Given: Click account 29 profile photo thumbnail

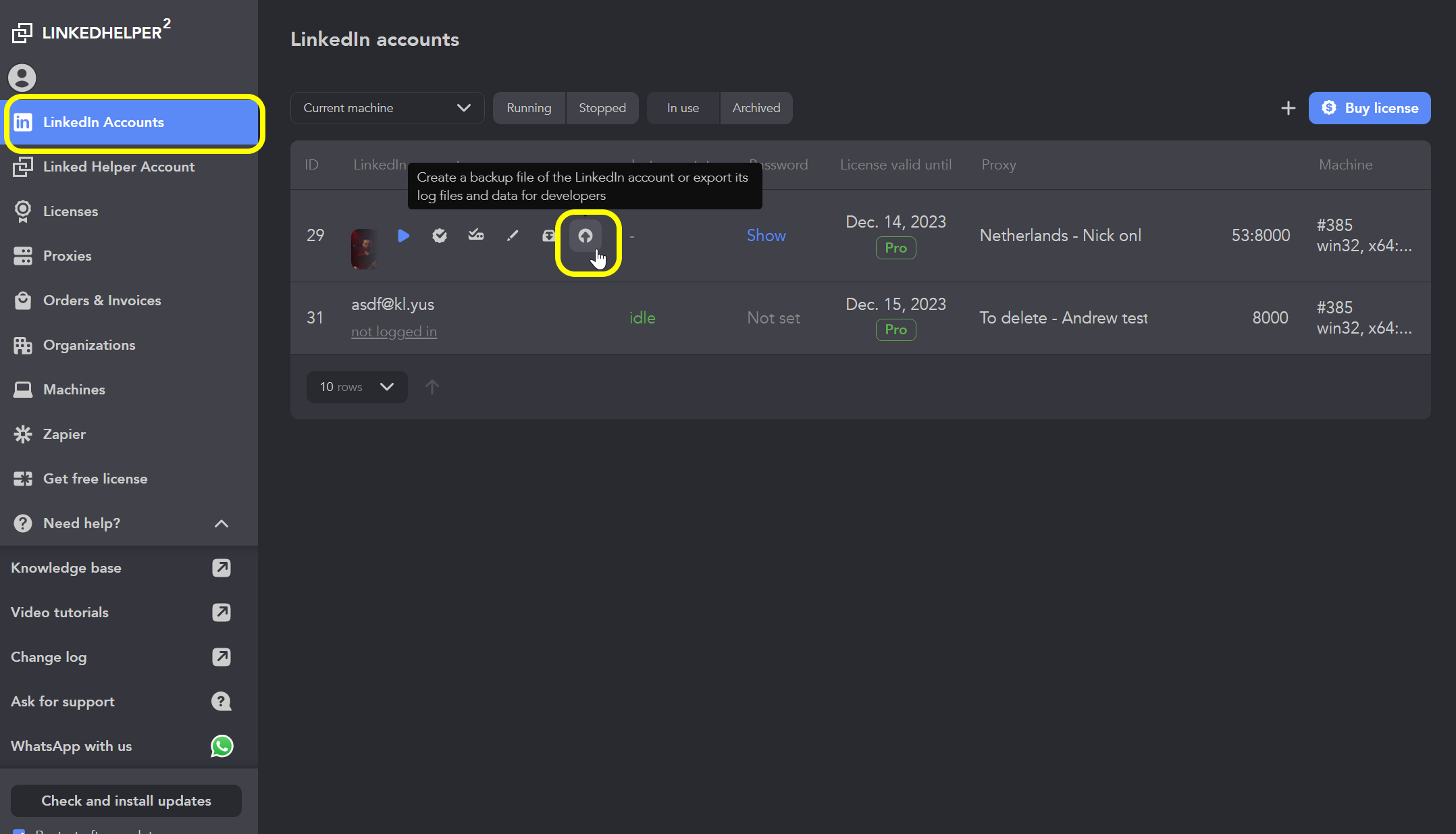Looking at the screenshot, I should point(365,249).
